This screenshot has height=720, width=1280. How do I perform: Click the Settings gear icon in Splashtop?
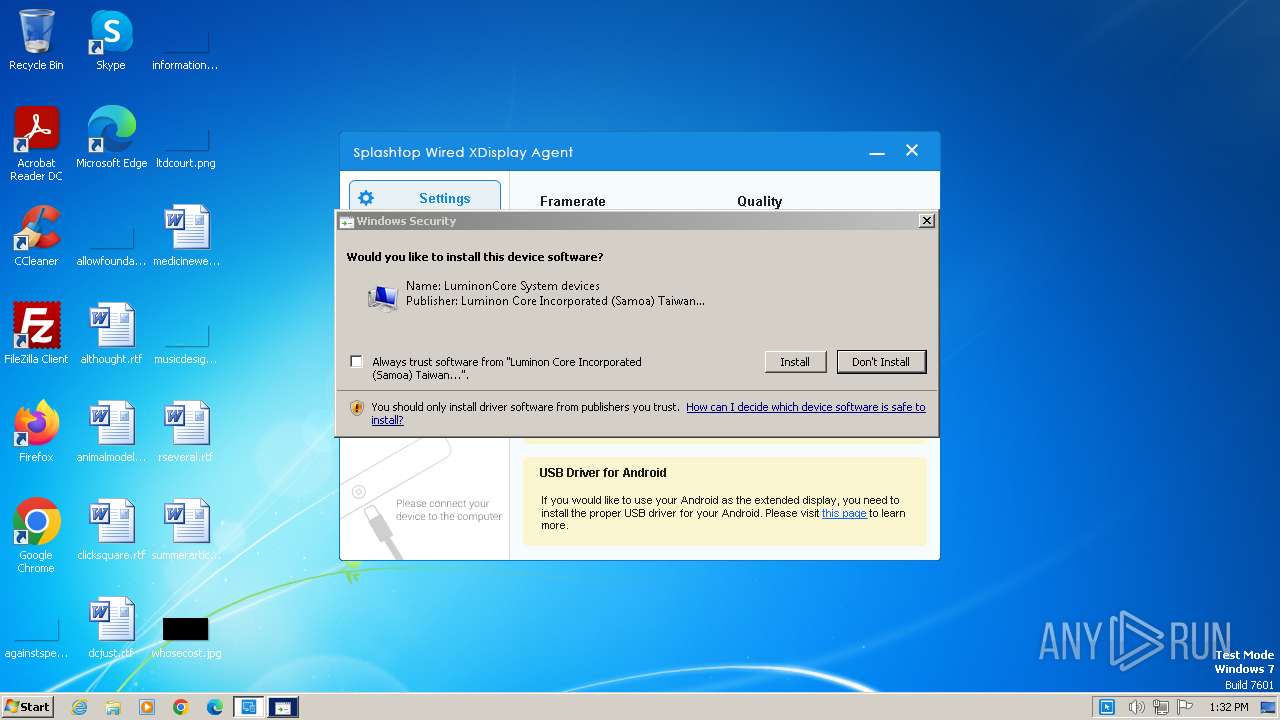pyautogui.click(x=366, y=198)
